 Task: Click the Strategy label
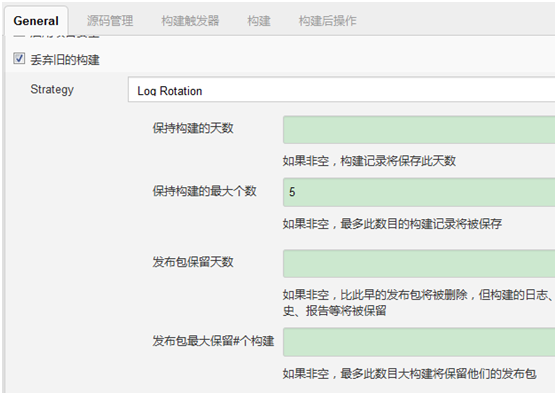(52, 90)
